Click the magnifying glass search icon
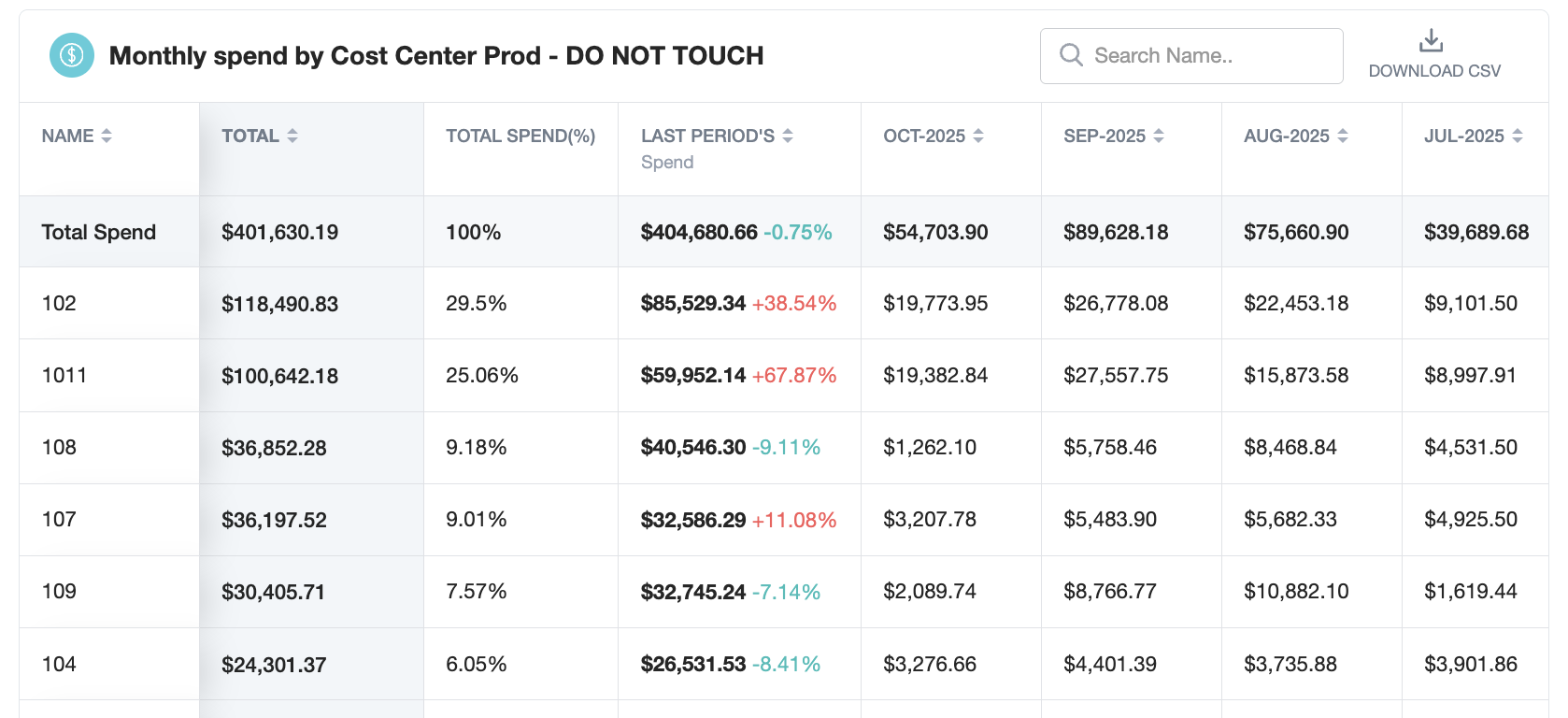Image resolution: width=1568 pixels, height=718 pixels. tap(1071, 55)
